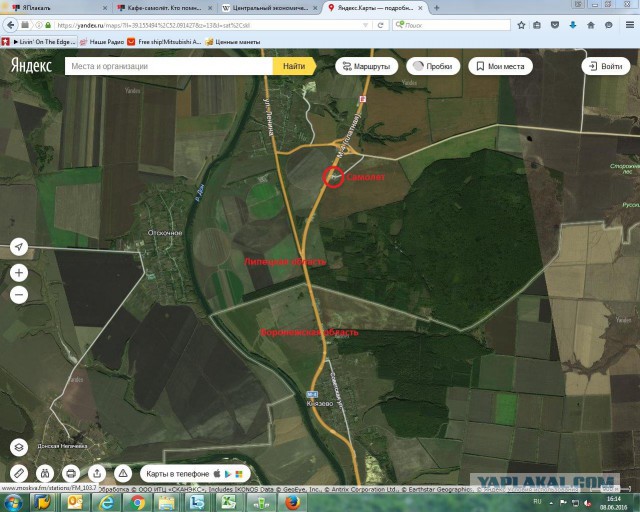Click the Pocket icon in Firefox toolbar
The image size is (640, 512).
point(555,25)
